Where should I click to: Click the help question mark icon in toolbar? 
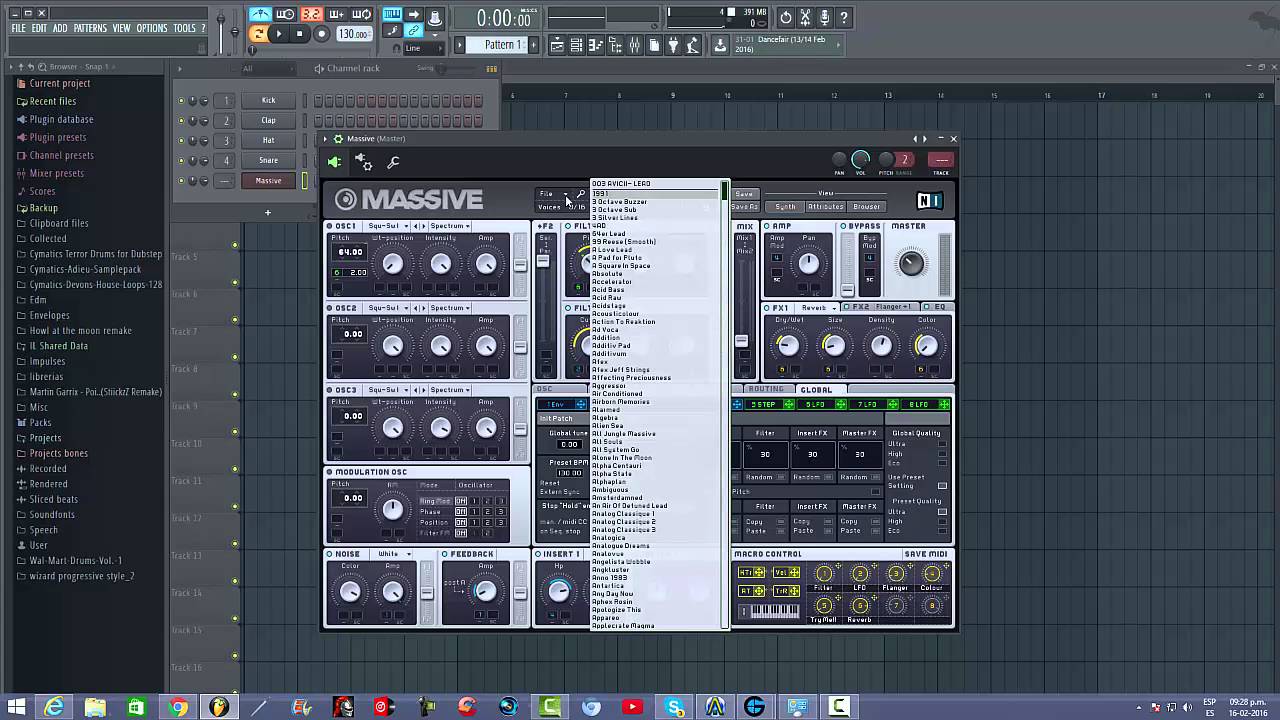(x=845, y=18)
